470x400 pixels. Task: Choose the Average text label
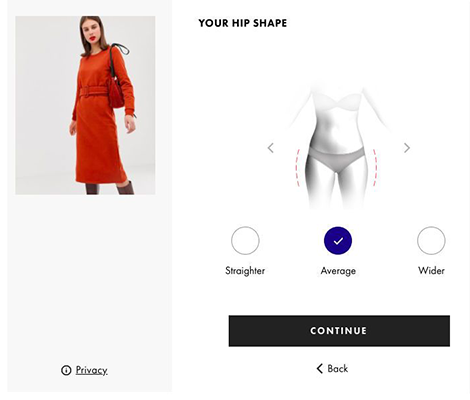coord(338,271)
